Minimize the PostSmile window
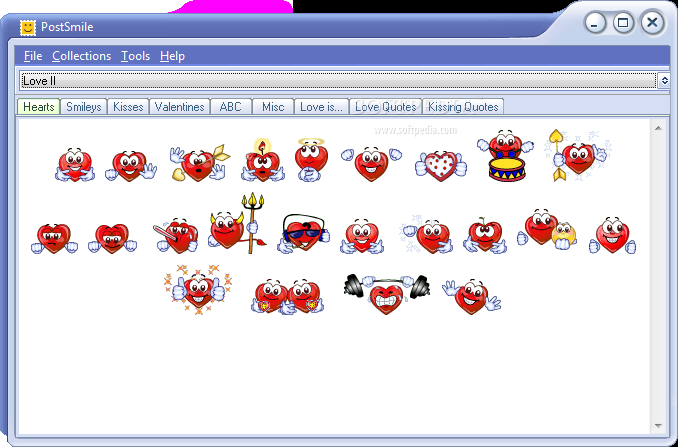This screenshot has width=678, height=447. pos(595,23)
